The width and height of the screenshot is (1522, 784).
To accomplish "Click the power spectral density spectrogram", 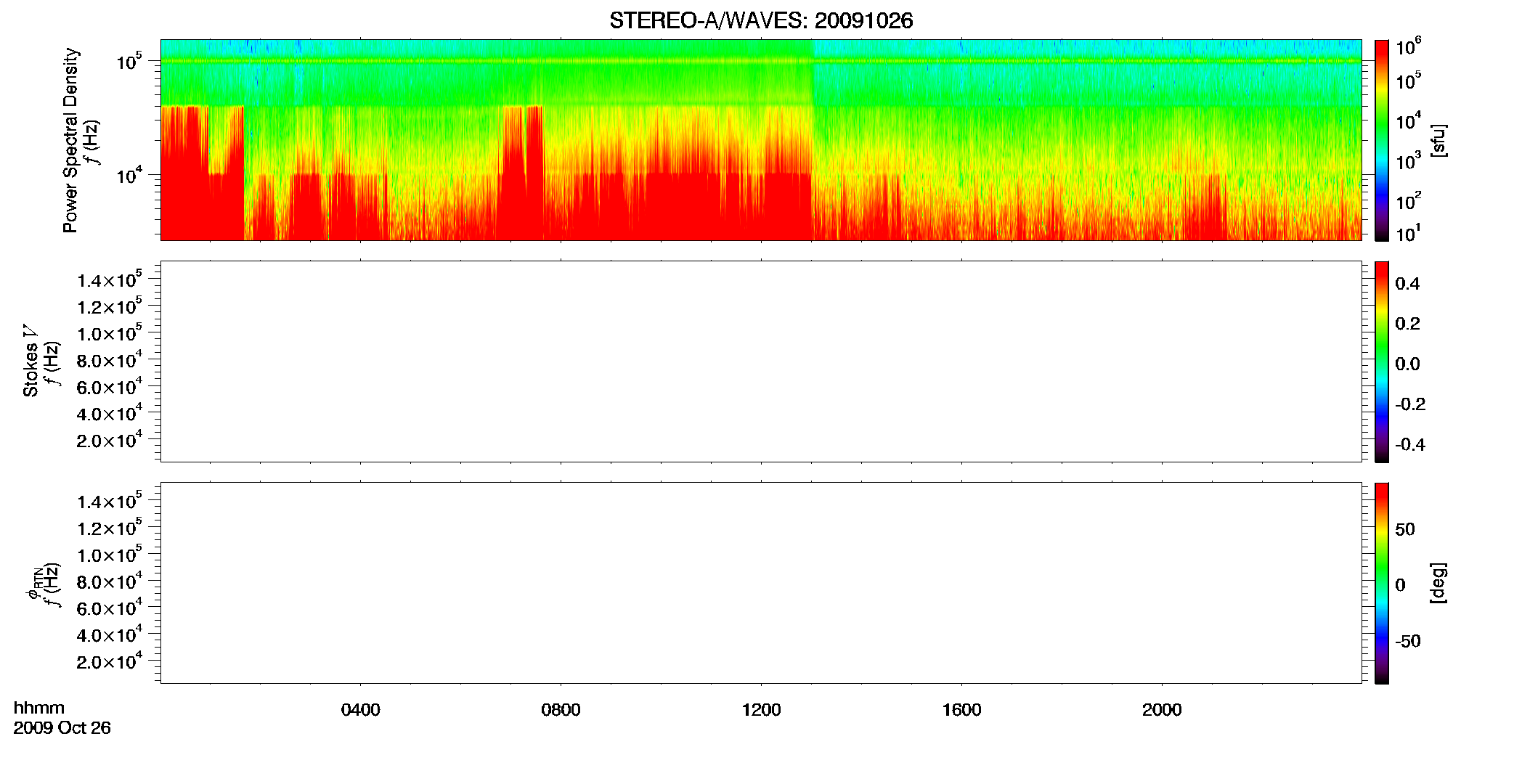I will (x=761, y=140).
